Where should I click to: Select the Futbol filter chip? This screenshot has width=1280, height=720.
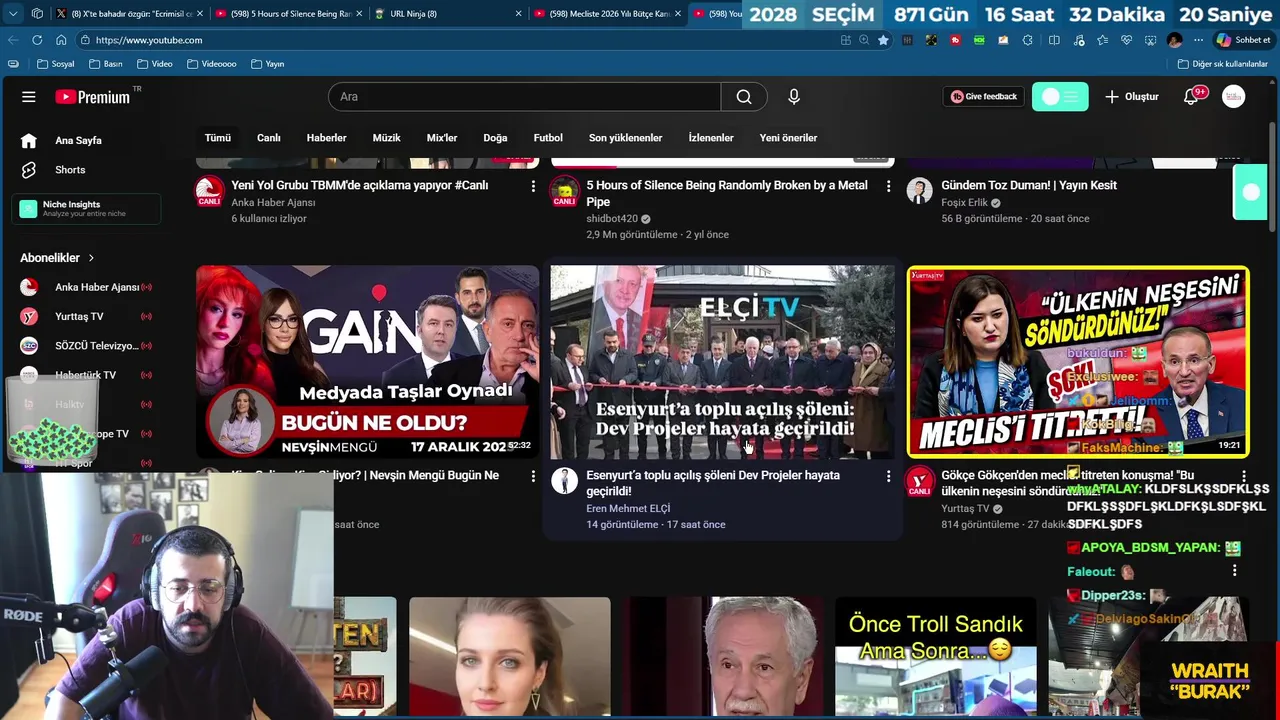pyautogui.click(x=548, y=138)
